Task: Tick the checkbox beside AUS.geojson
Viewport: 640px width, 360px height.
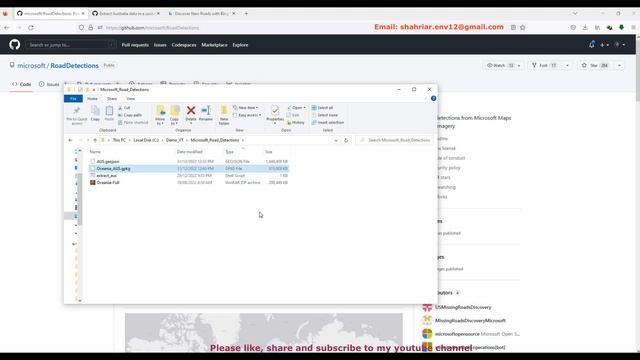Action: click(x=93, y=162)
